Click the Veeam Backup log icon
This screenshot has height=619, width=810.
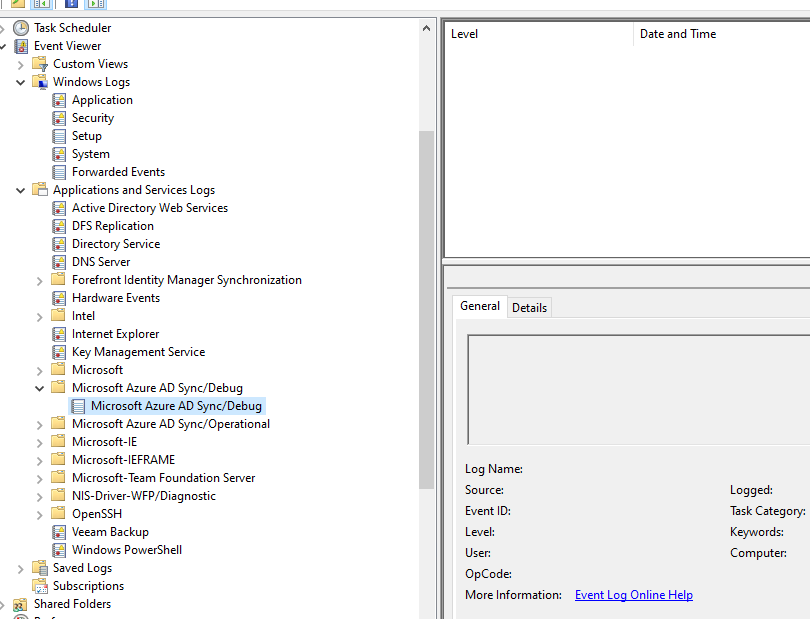click(59, 532)
